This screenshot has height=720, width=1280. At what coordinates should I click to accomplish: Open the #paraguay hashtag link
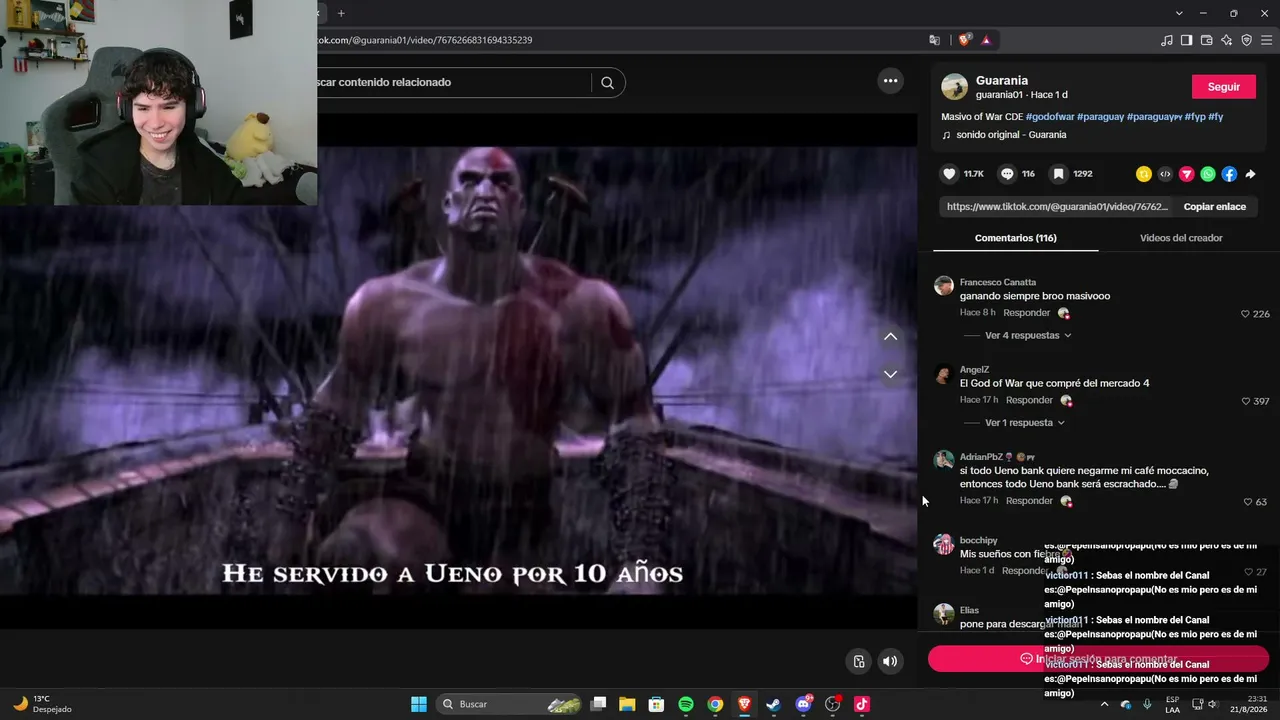tap(1100, 117)
